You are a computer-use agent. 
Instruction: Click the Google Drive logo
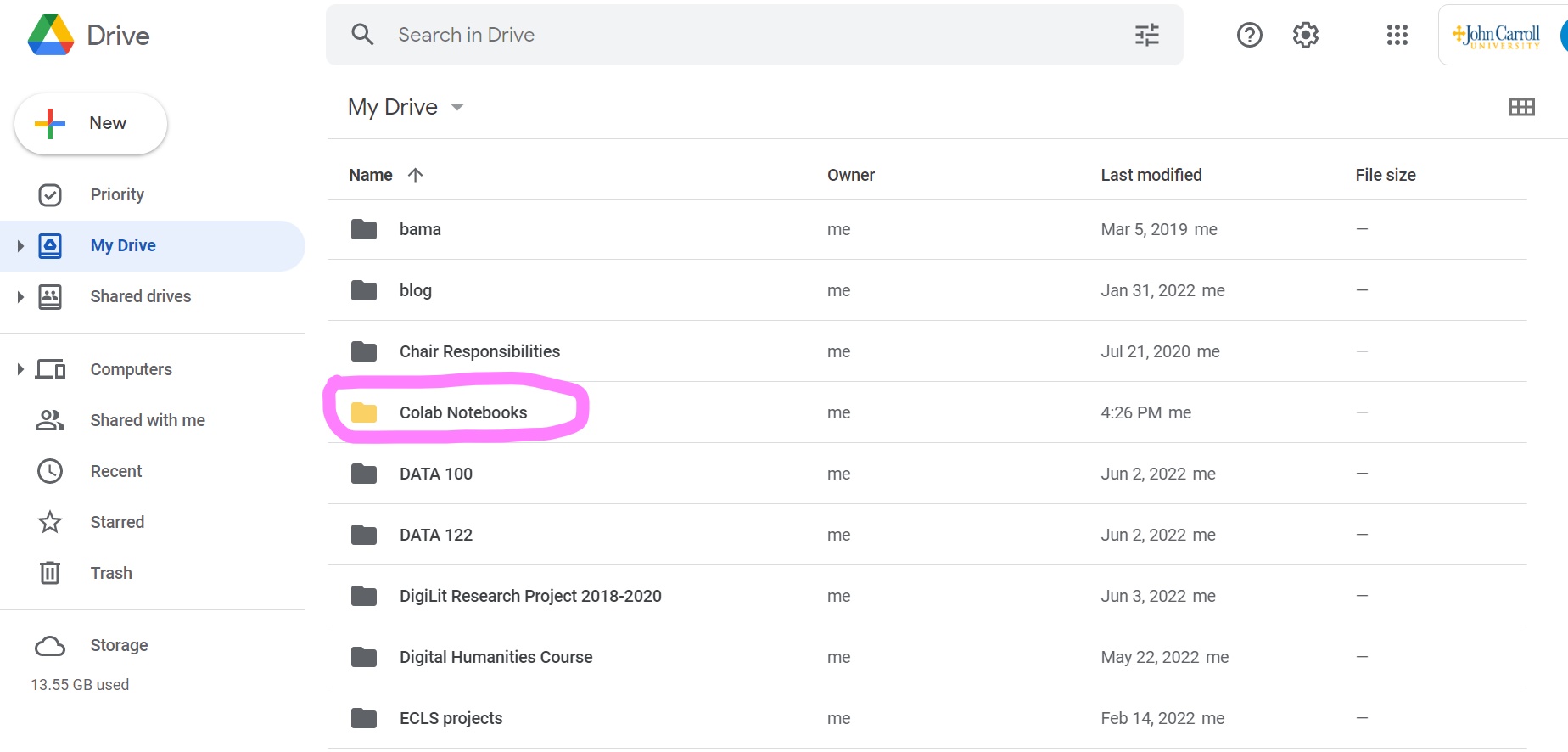click(x=51, y=35)
